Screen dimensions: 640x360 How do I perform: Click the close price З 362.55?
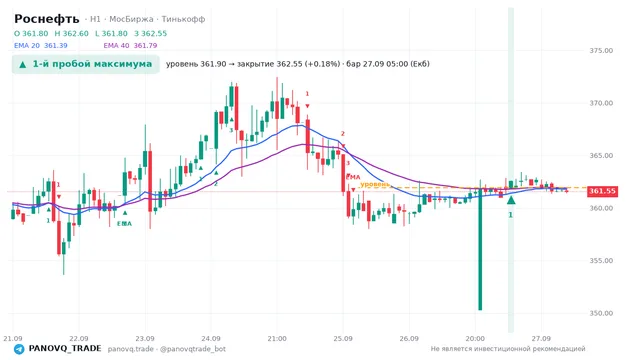151,33
